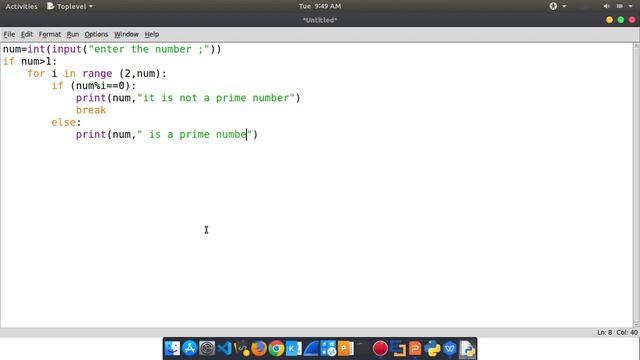
Task: Open the Python file icon in dock
Action: (467, 349)
